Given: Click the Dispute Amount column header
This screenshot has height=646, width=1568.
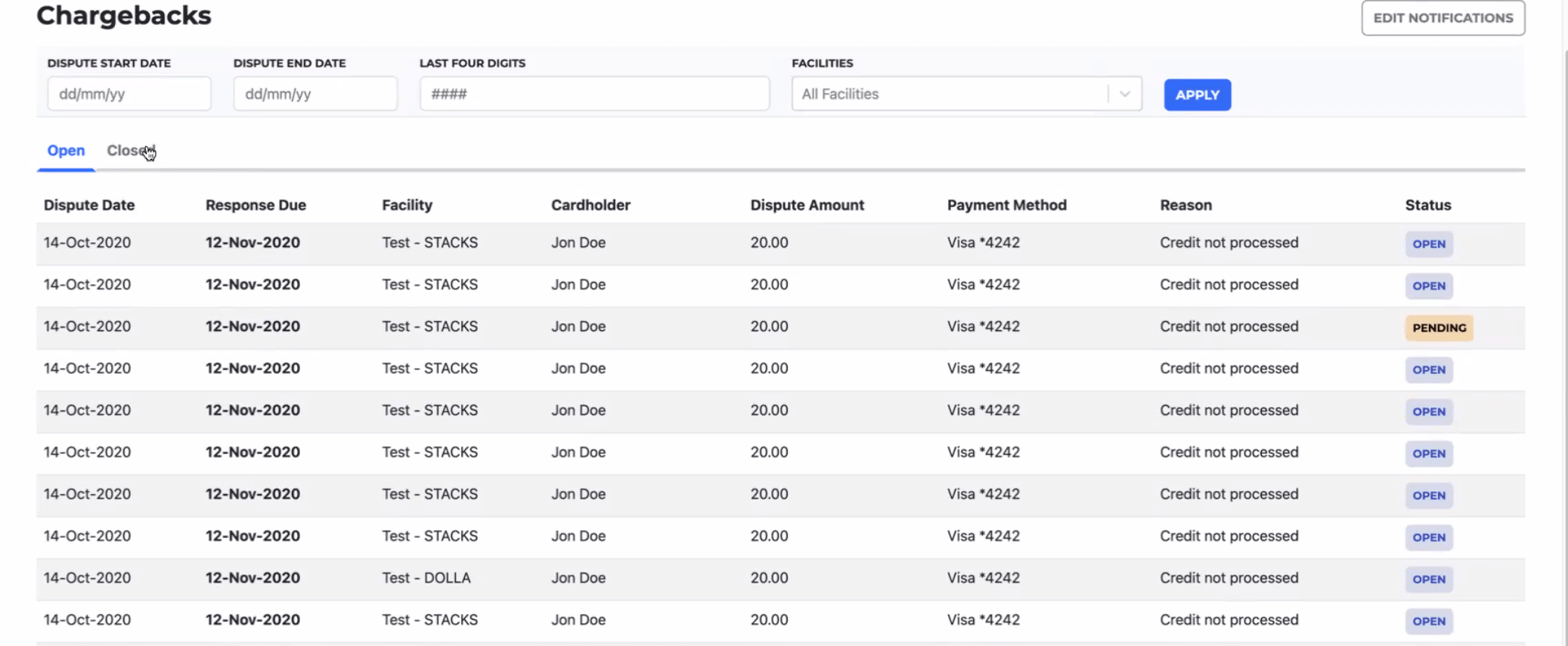Looking at the screenshot, I should point(807,205).
